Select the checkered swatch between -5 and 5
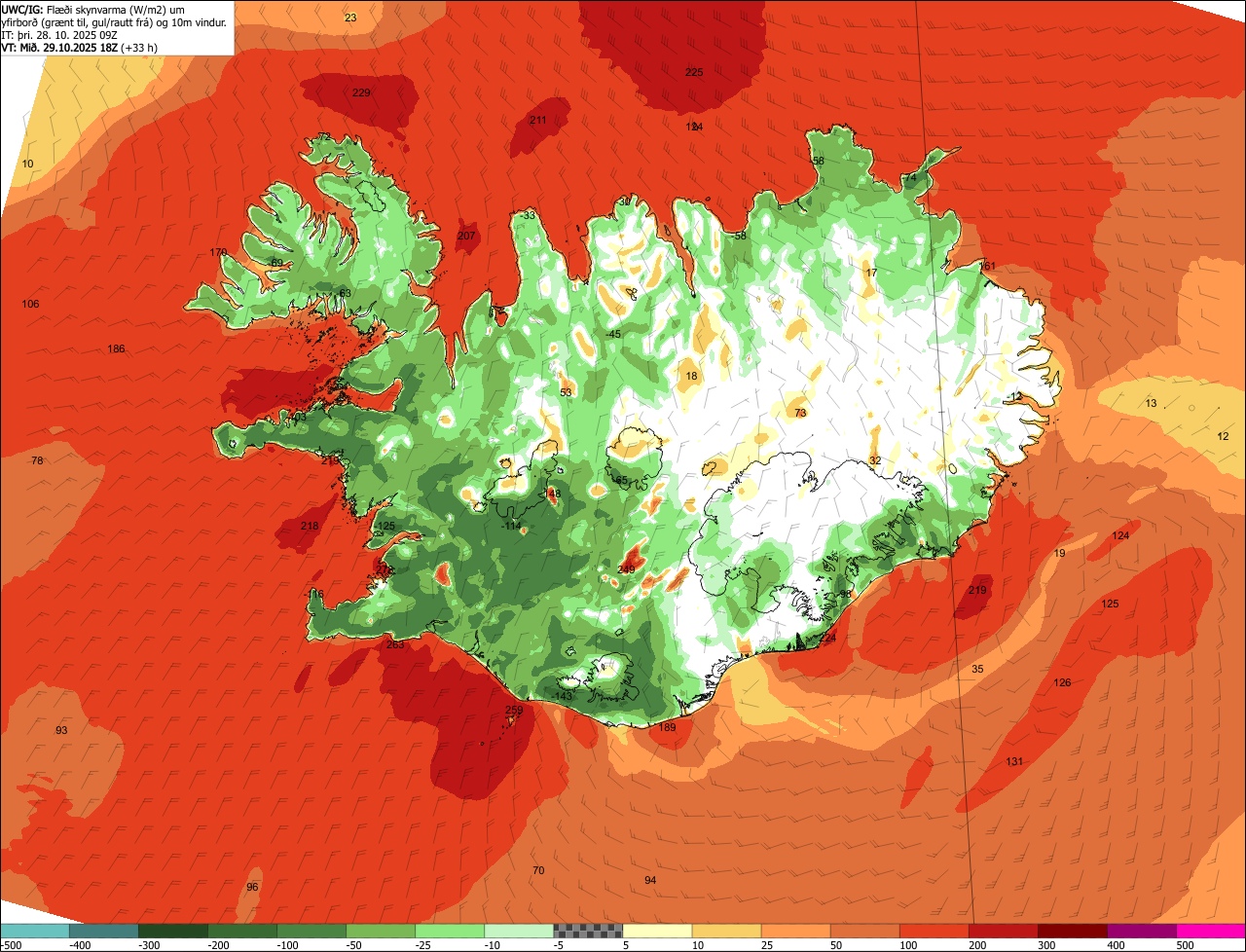Viewport: 1246px width, 952px height. point(588,930)
